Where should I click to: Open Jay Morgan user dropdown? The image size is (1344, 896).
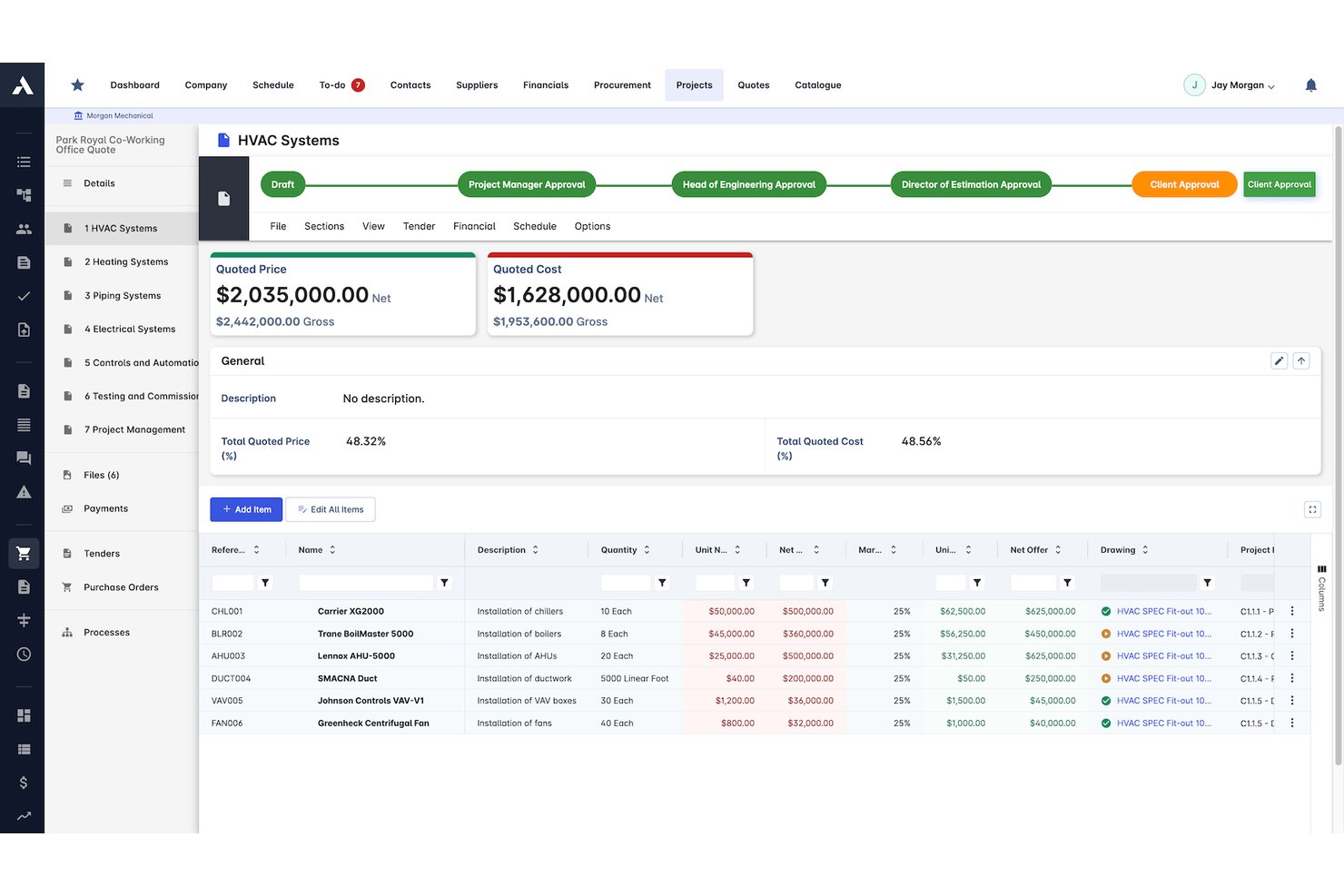(x=1230, y=85)
